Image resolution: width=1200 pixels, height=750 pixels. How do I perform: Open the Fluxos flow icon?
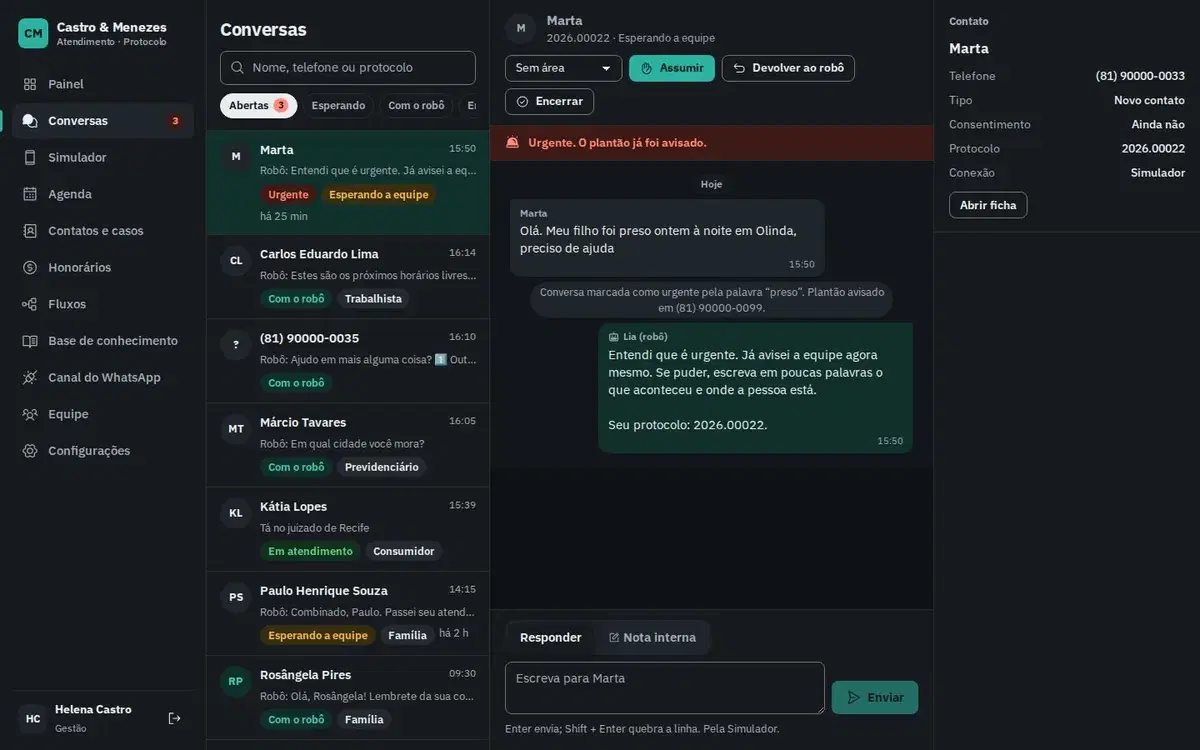tap(30, 304)
